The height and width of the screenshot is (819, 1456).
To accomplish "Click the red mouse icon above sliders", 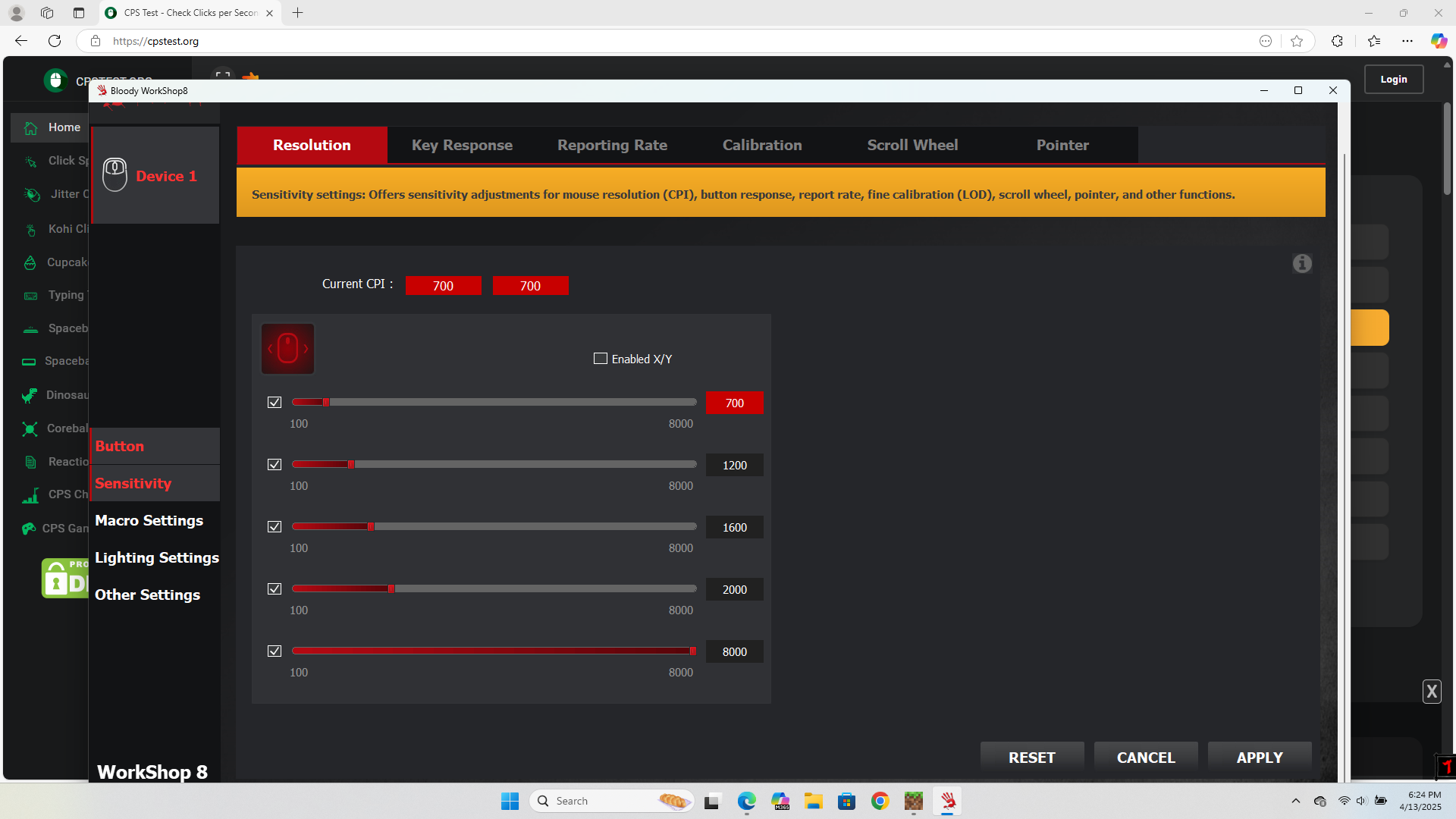I will (x=287, y=349).
